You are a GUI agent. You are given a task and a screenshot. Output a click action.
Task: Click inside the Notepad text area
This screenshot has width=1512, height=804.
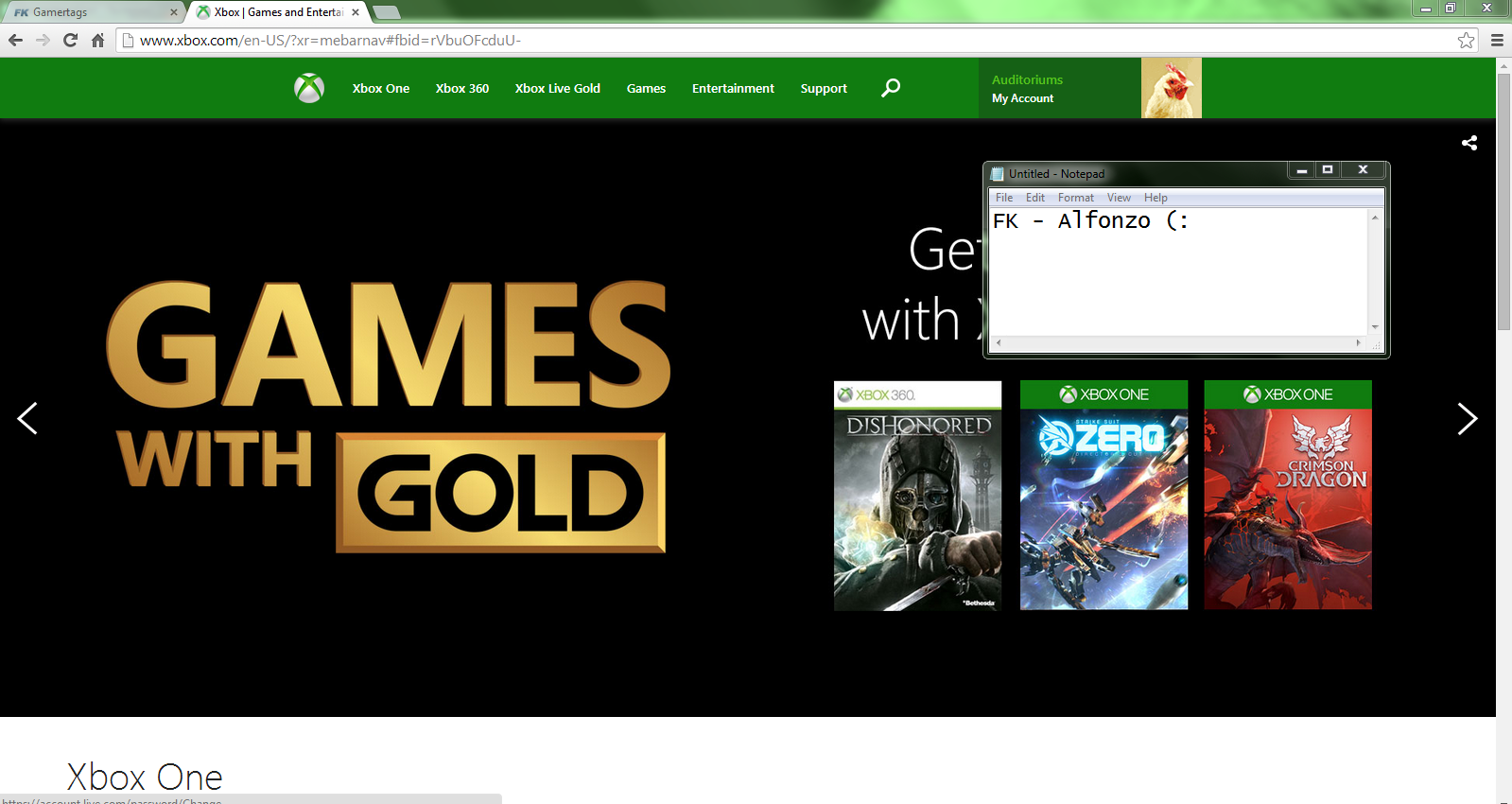click(x=1178, y=271)
